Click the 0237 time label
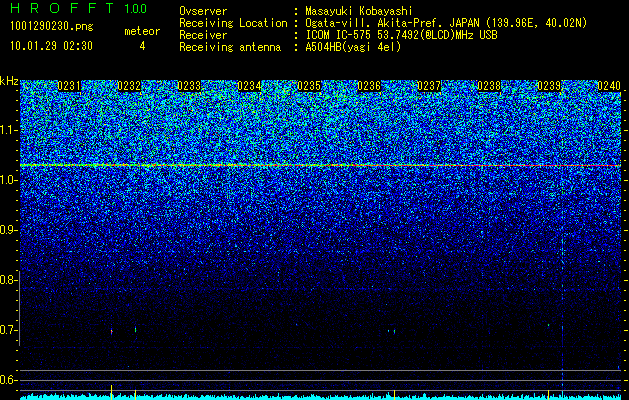 (x=429, y=86)
